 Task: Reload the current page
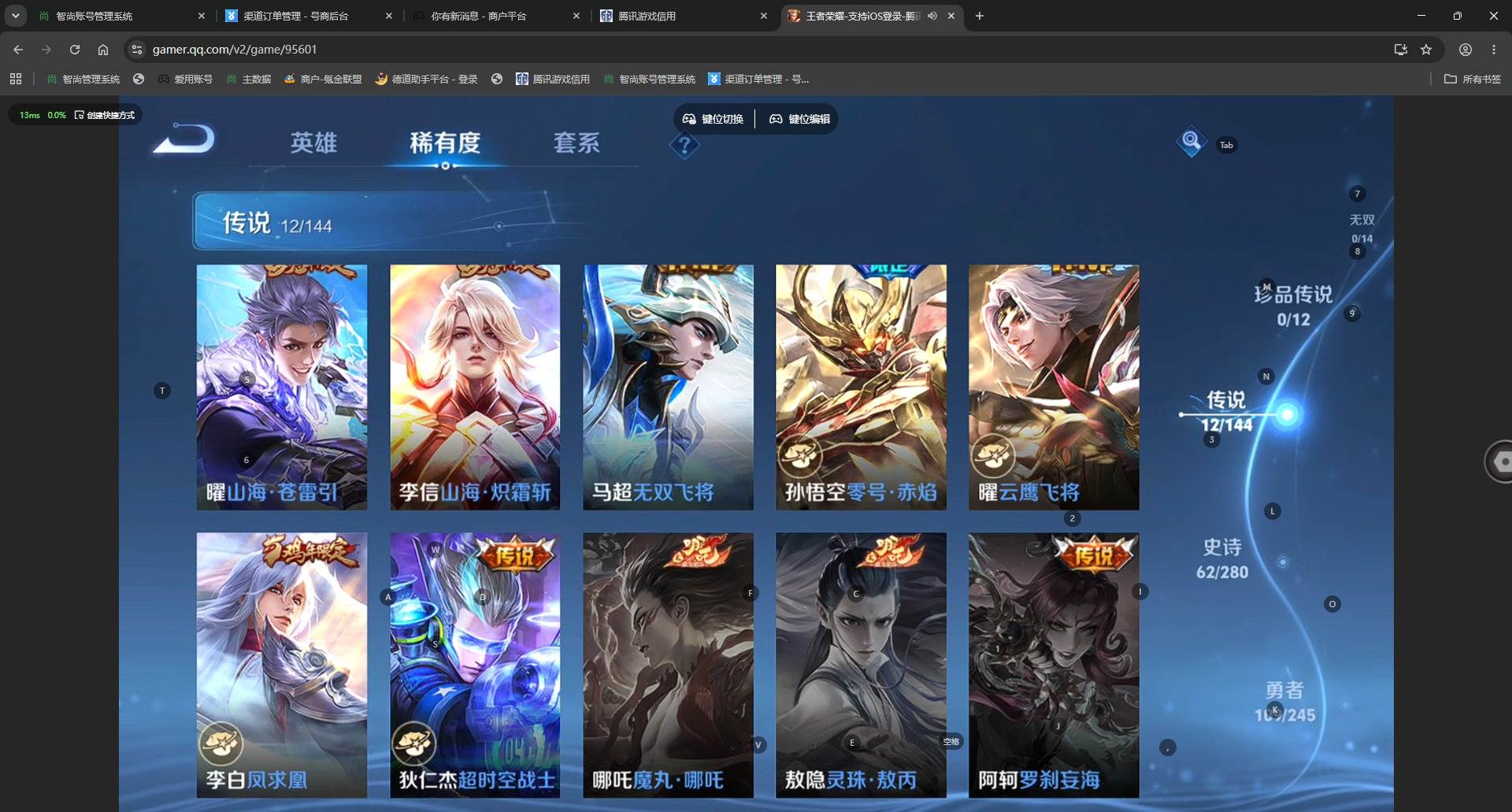(75, 50)
